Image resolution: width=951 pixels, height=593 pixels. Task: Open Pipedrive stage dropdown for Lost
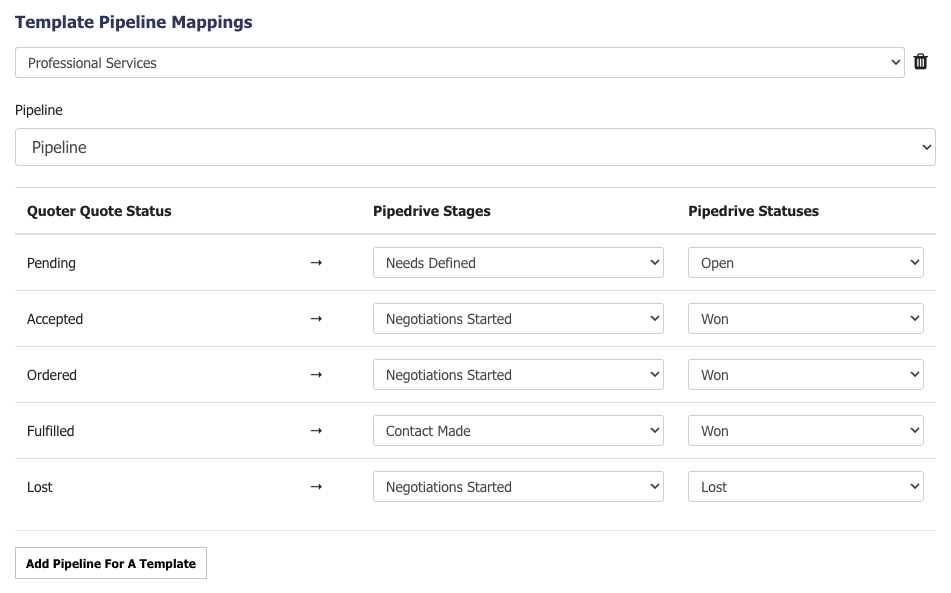coord(518,486)
